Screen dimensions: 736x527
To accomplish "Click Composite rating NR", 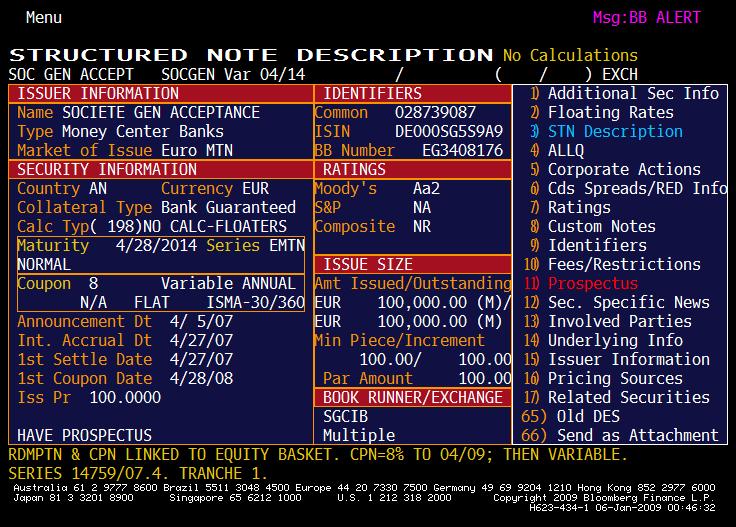I will 422,226.
